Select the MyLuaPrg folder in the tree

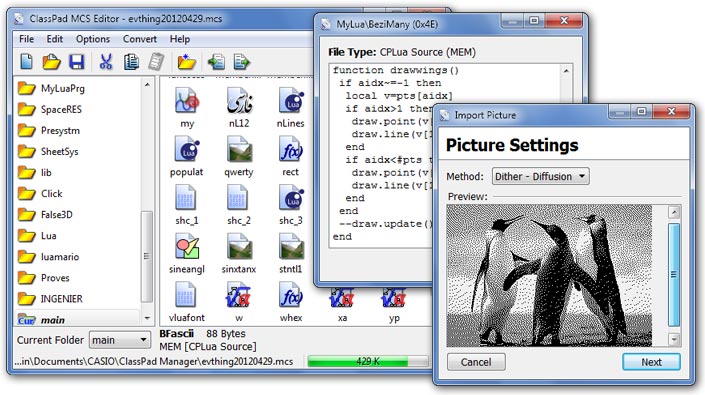51,88
